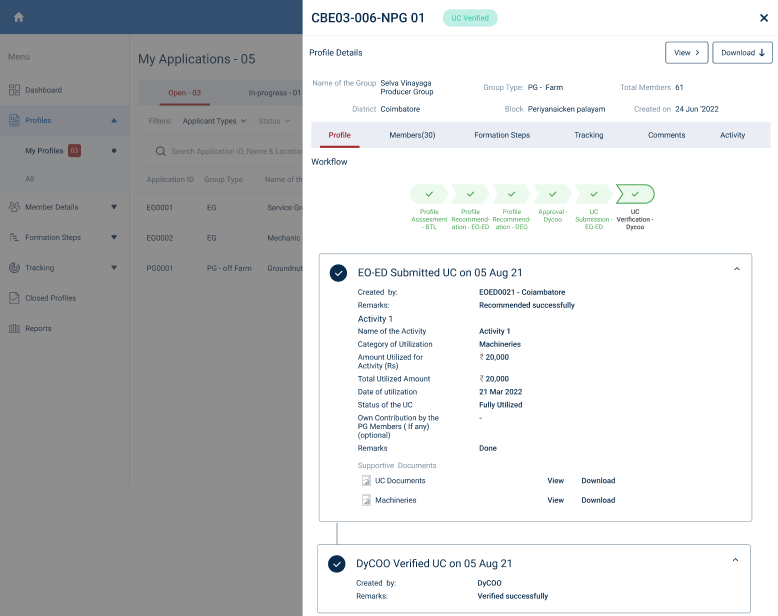Click the application search input field

(x=235, y=151)
